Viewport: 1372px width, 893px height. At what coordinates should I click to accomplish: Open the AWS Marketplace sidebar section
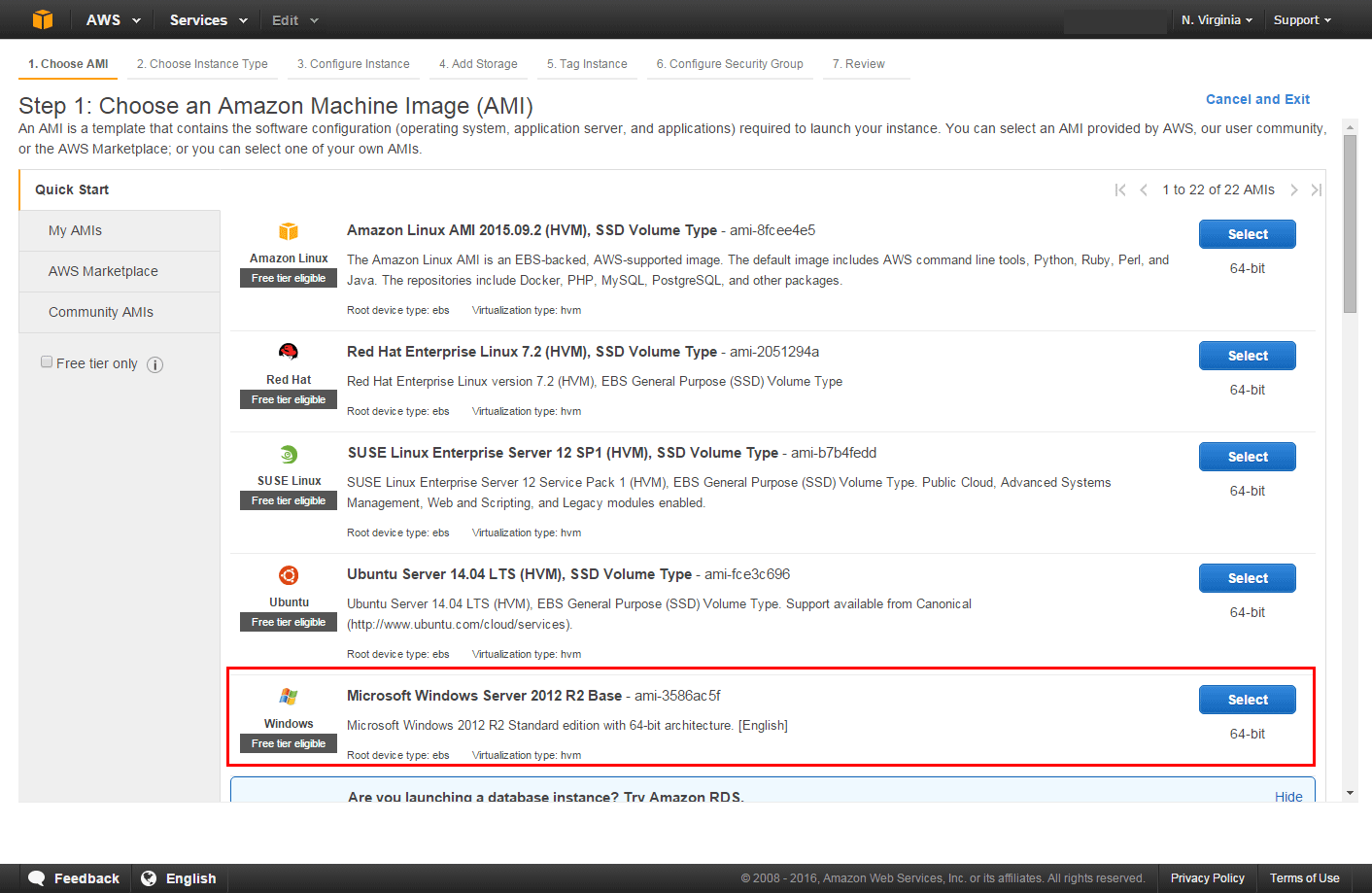coord(101,271)
